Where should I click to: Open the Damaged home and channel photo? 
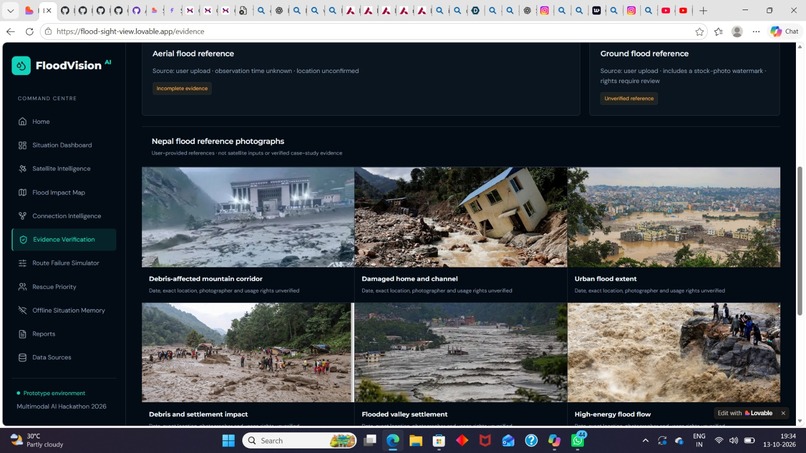point(461,217)
